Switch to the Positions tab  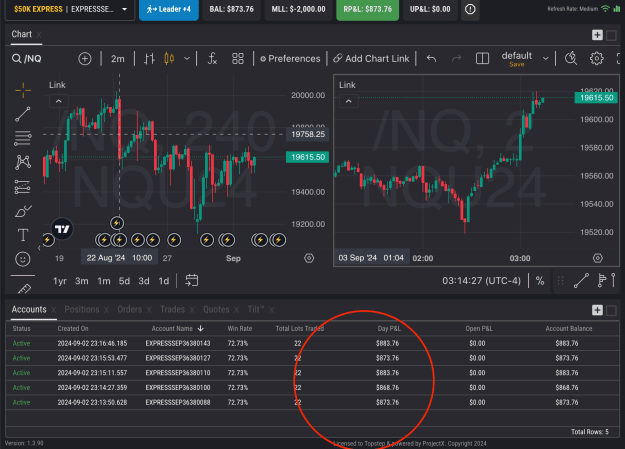coord(82,309)
